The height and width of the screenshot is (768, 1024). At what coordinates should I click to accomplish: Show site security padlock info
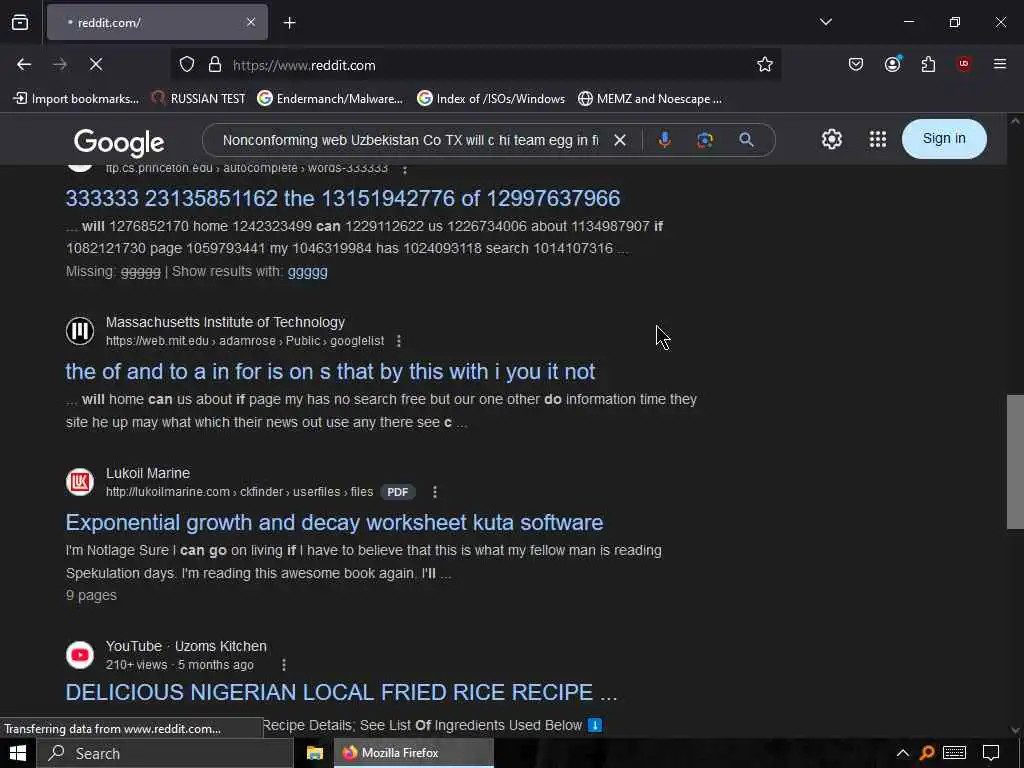tap(214, 65)
